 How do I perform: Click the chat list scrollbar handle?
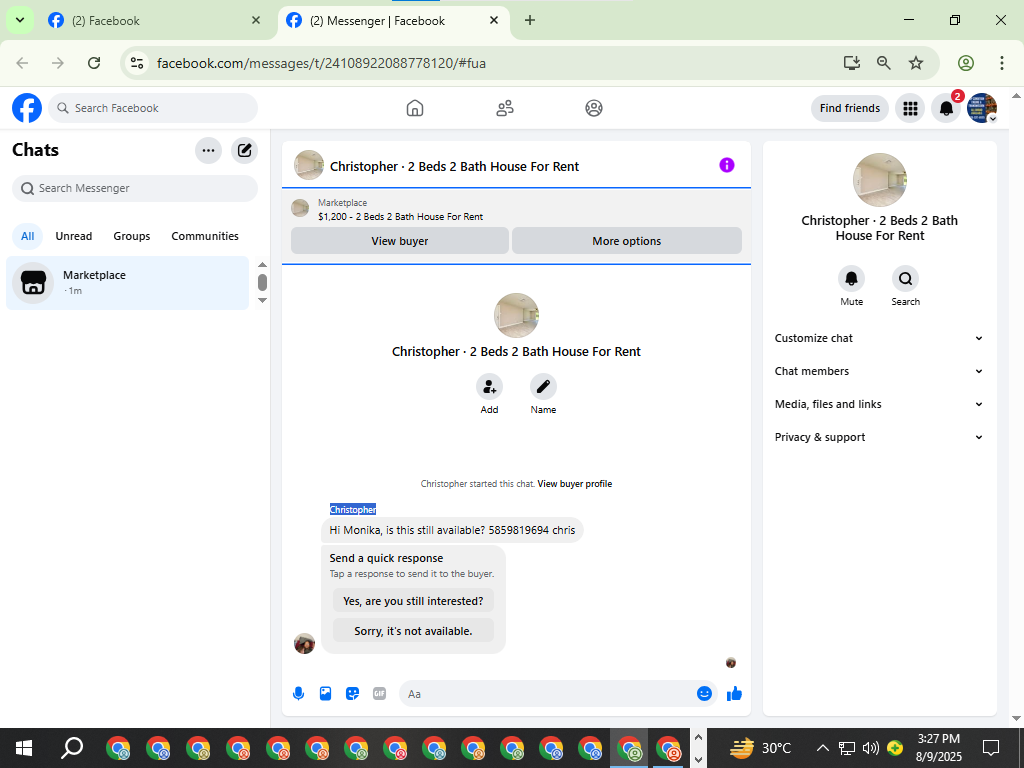click(x=263, y=282)
